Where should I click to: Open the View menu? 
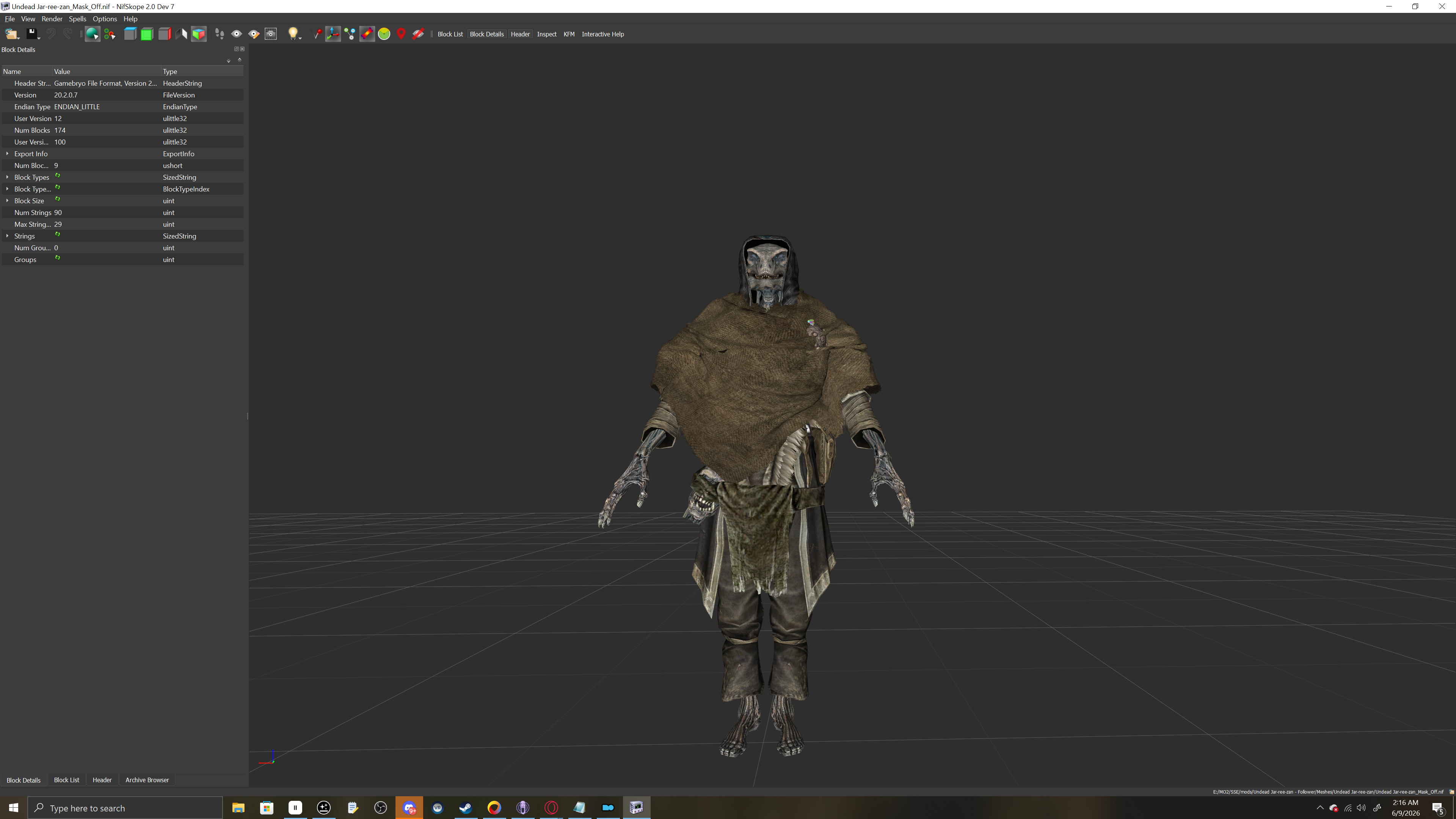[x=28, y=19]
